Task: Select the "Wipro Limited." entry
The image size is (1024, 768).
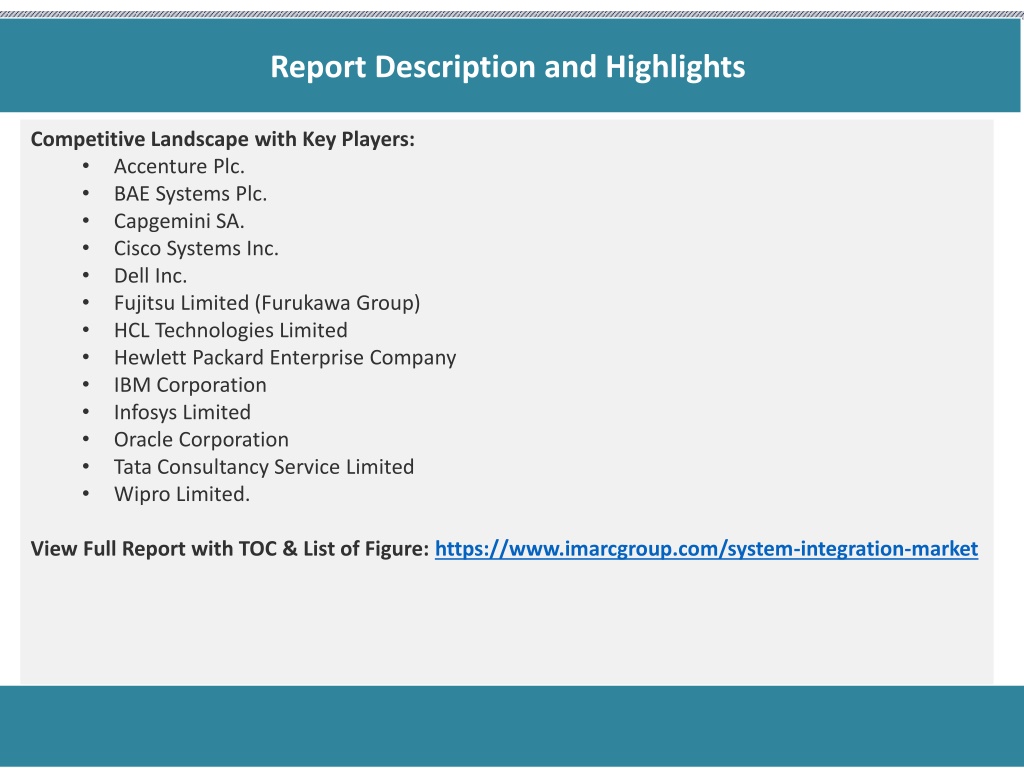Action: (182, 494)
